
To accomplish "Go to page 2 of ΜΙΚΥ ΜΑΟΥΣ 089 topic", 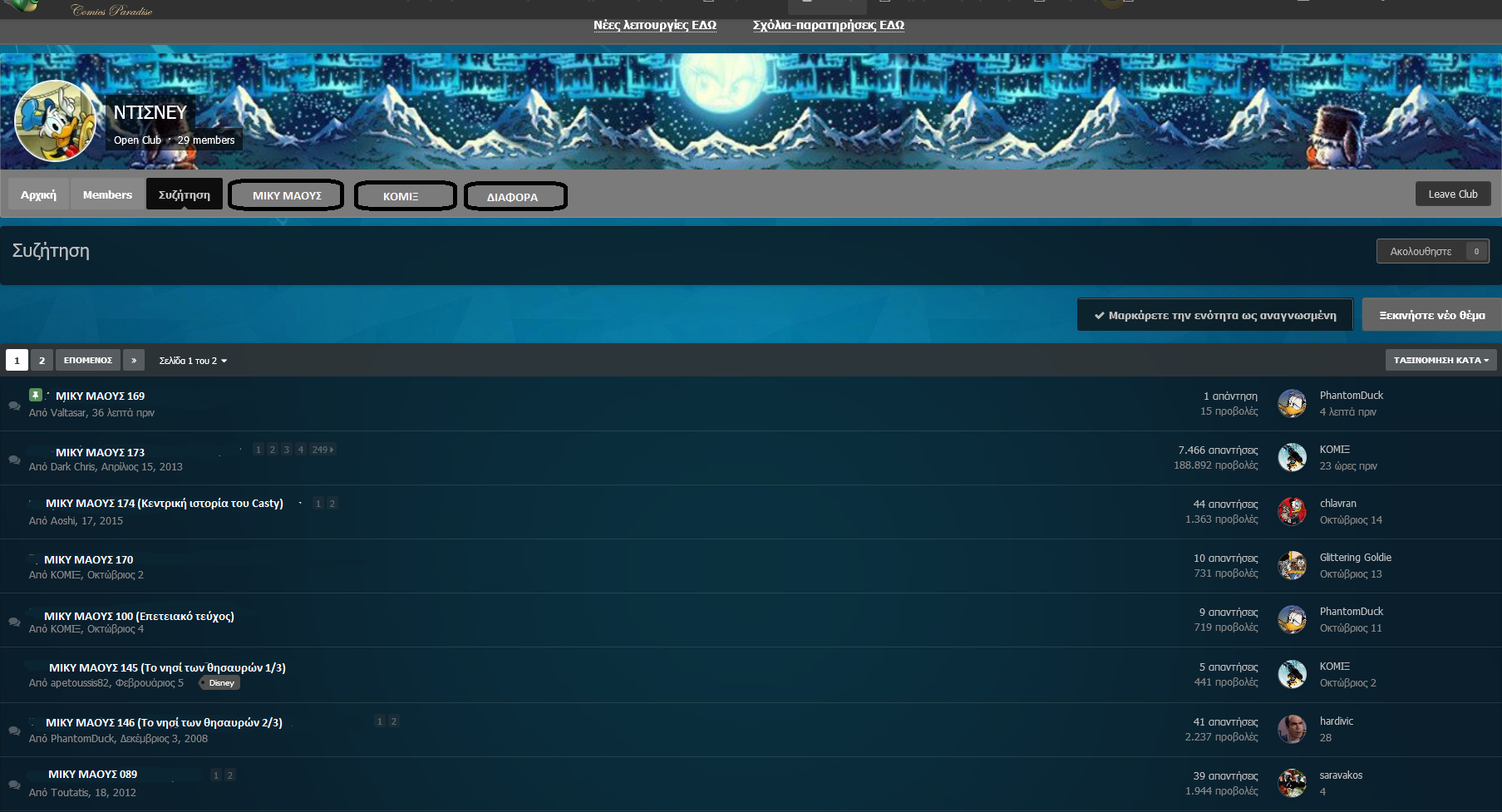I will 230,775.
